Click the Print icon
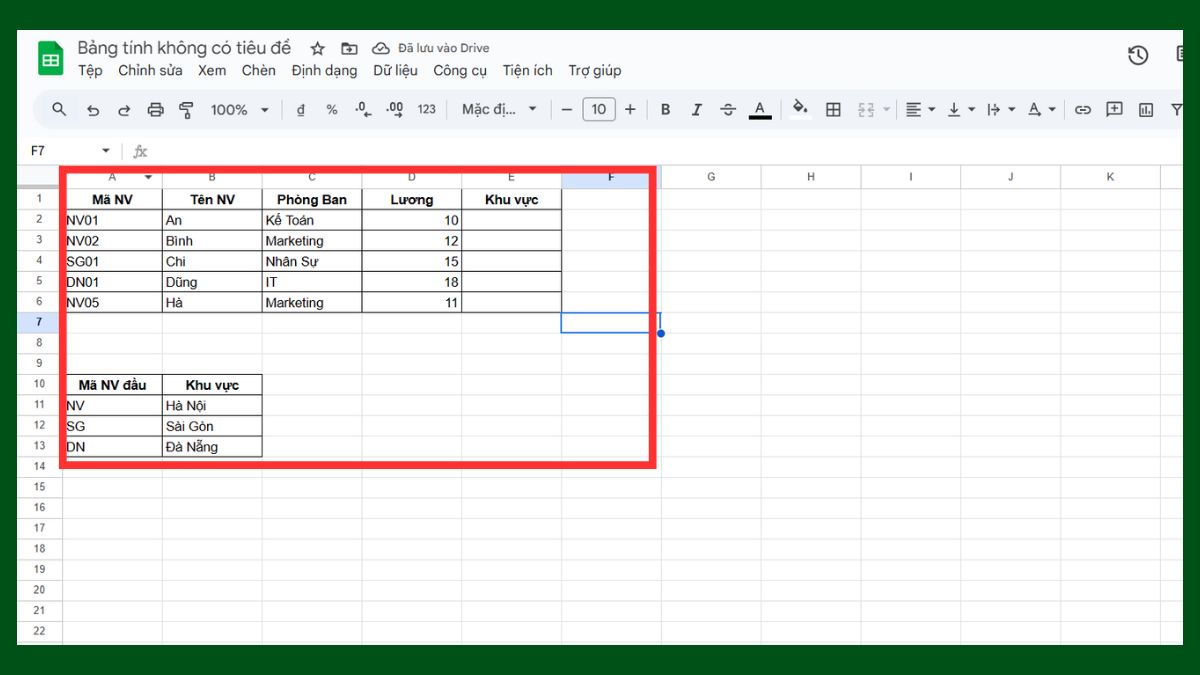This screenshot has width=1200, height=675. point(155,110)
